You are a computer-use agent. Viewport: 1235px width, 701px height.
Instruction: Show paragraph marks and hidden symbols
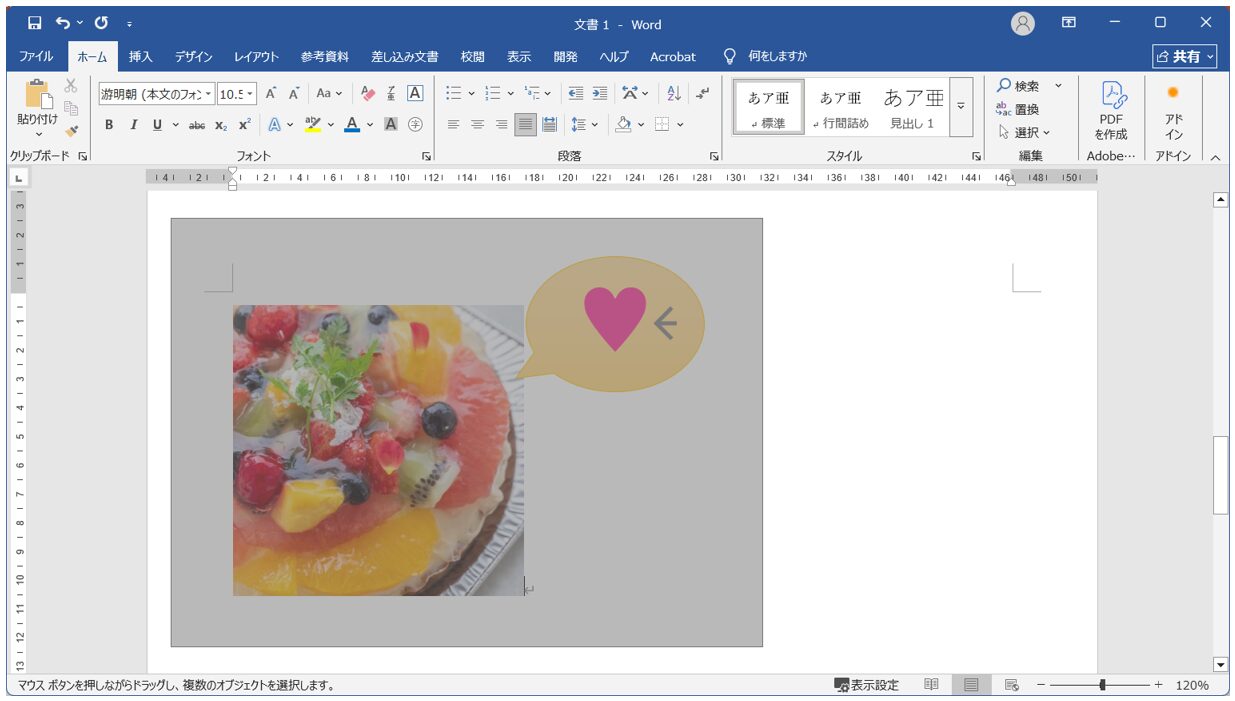point(703,94)
